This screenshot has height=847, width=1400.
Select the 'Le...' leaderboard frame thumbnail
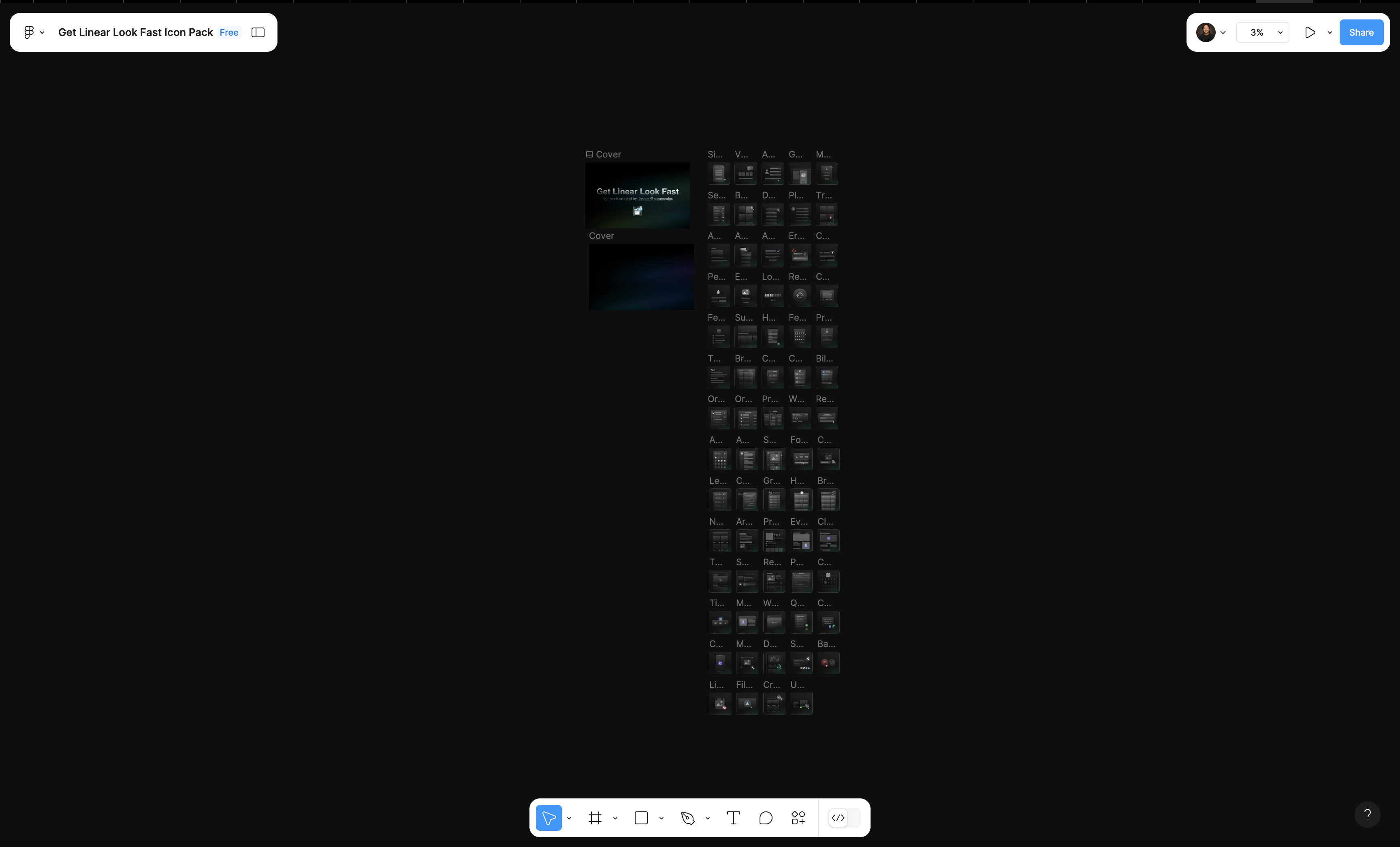coord(720,500)
